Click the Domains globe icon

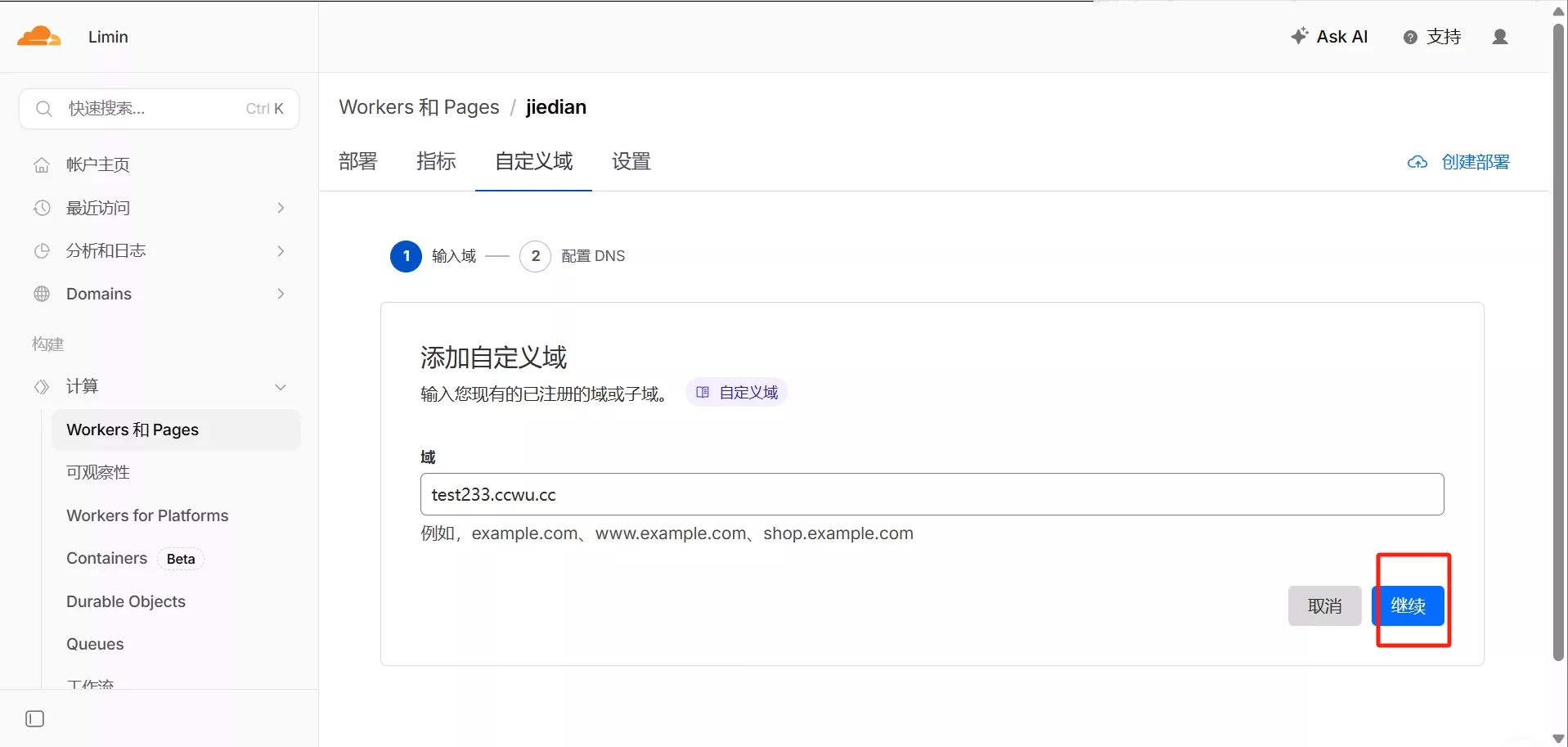[x=42, y=294]
